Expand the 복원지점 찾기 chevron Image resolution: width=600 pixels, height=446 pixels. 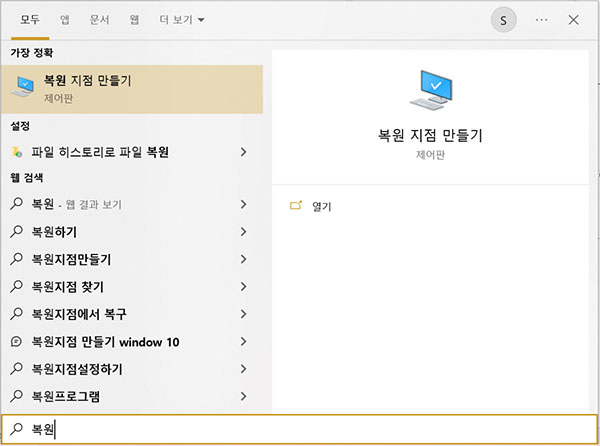pyautogui.click(x=243, y=286)
